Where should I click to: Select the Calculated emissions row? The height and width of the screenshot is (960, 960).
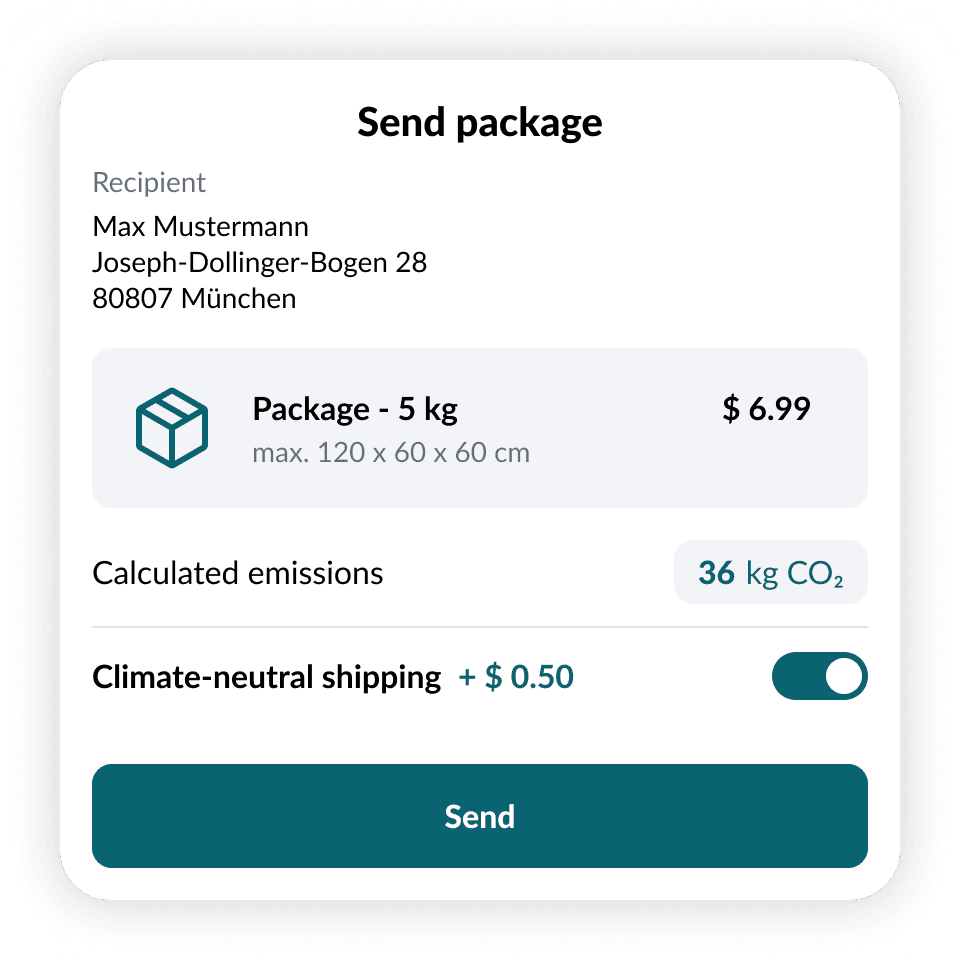237,572
